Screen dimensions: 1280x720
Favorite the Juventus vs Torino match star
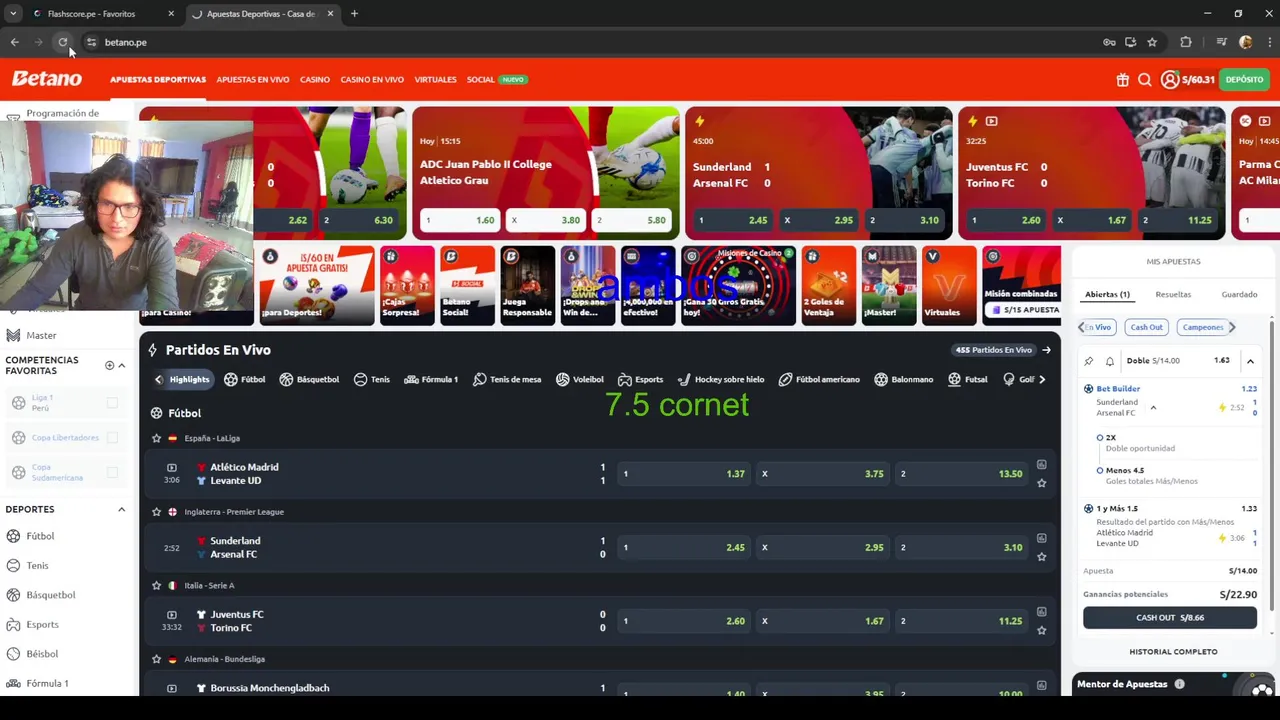(1041, 630)
